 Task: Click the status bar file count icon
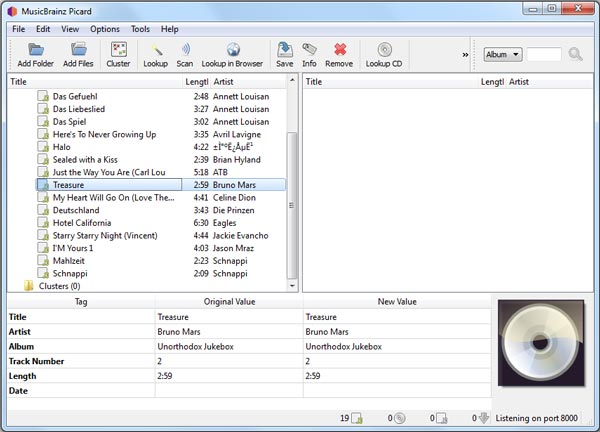click(x=357, y=418)
